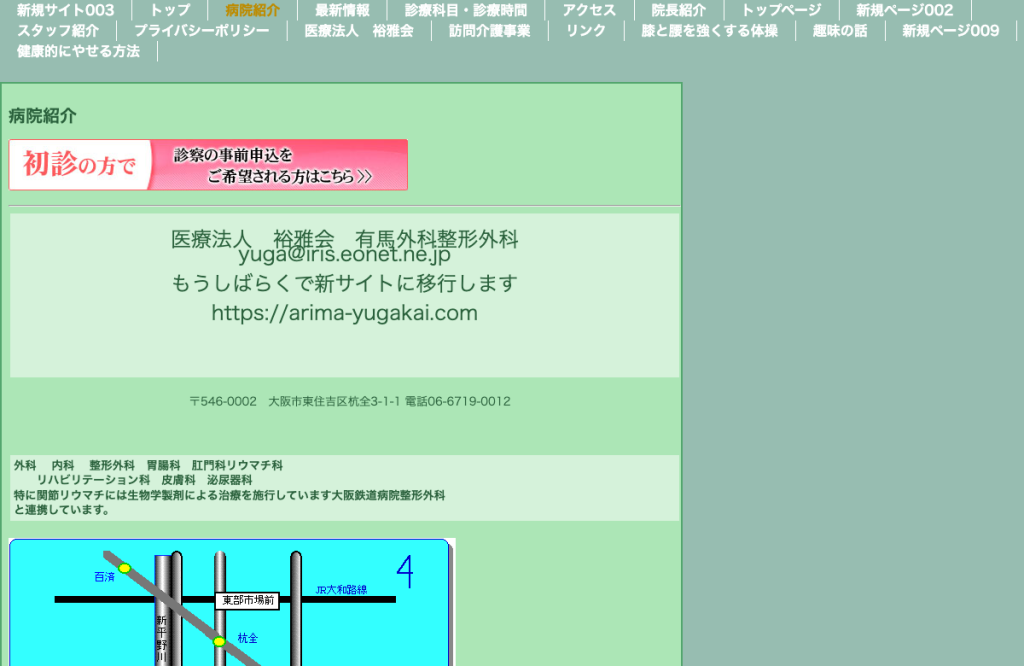1024x666 pixels.
Task: Go to リンク page
Action: click(x=586, y=31)
